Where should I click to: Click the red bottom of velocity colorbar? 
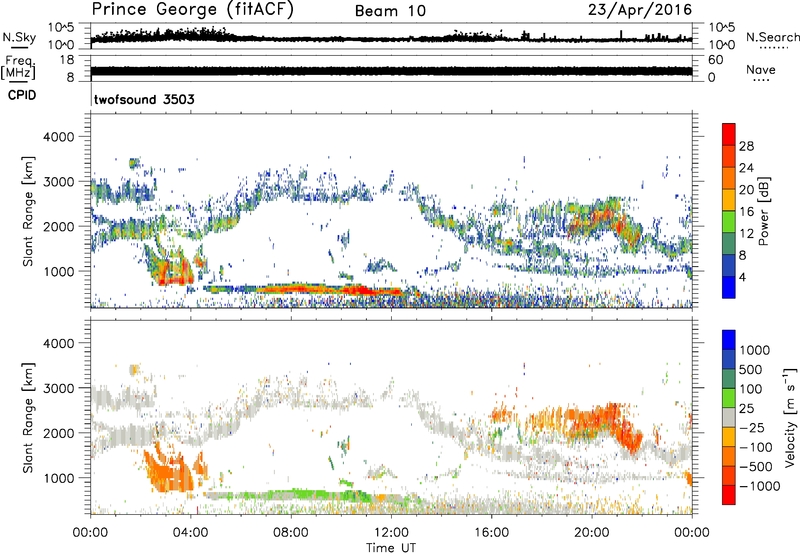(729, 495)
